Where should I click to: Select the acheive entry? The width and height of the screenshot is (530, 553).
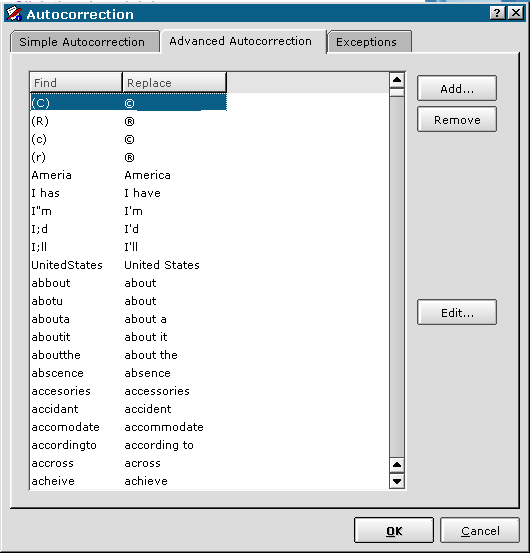pyautogui.click(x=128, y=481)
